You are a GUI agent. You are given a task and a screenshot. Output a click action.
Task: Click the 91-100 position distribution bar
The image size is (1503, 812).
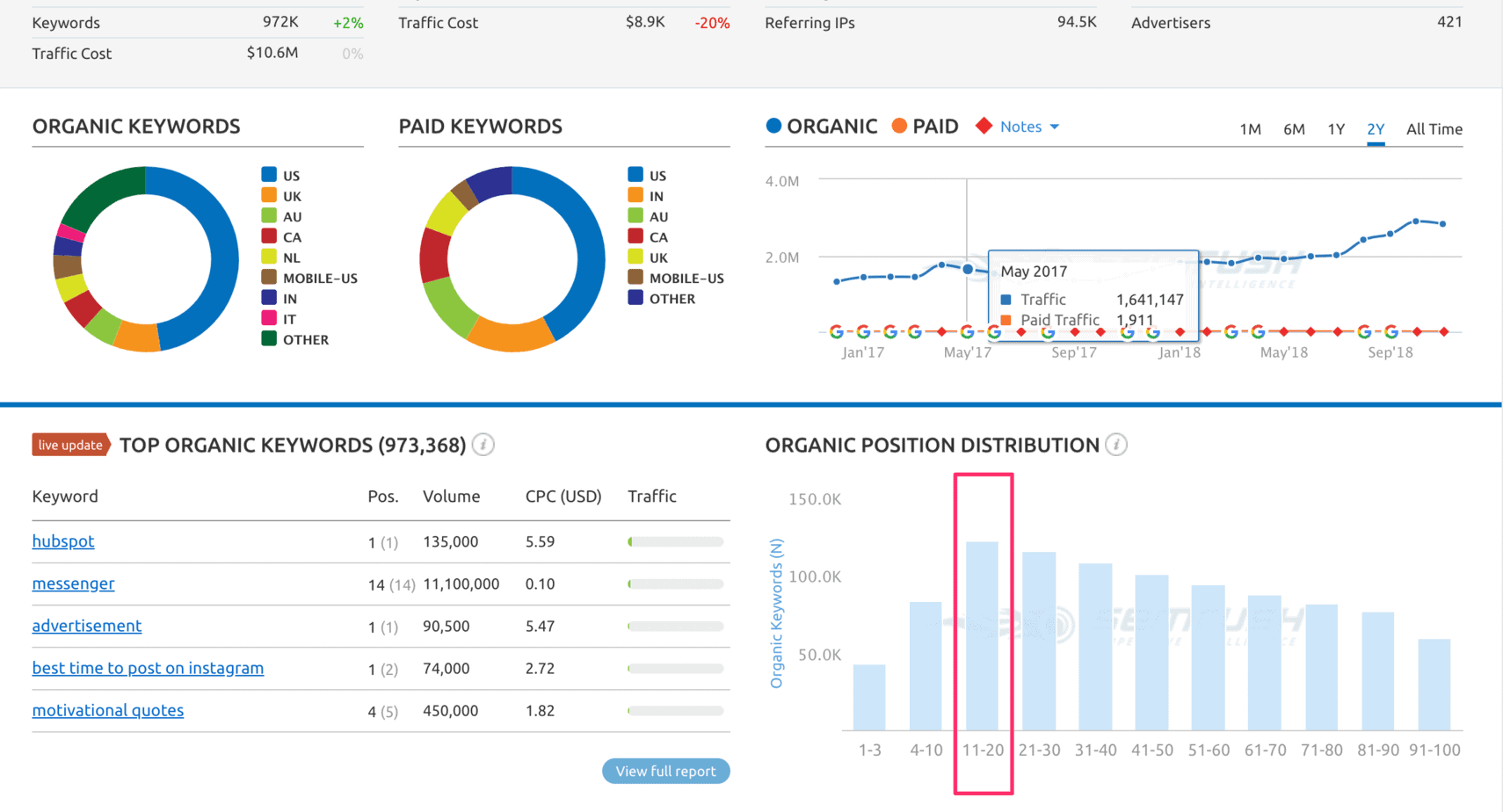click(1434, 685)
